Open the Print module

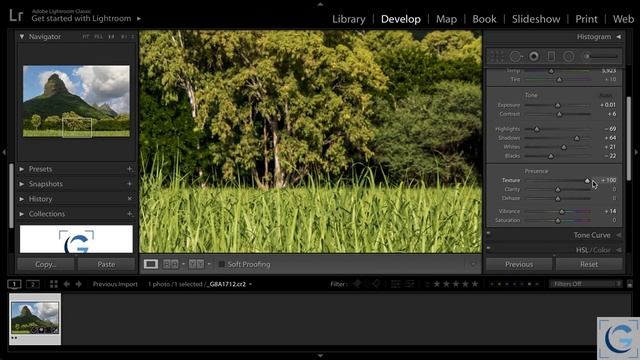586,19
